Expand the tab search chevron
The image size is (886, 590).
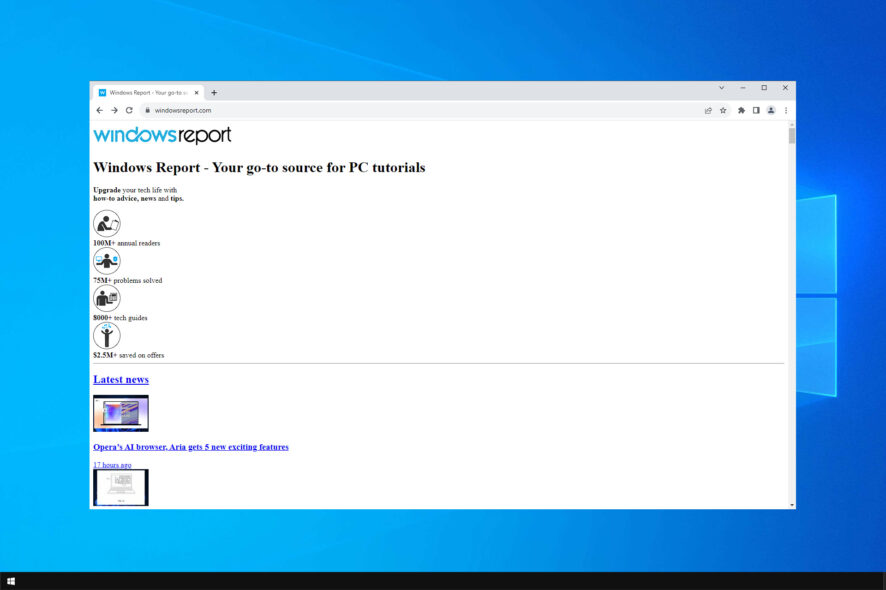click(x=722, y=88)
